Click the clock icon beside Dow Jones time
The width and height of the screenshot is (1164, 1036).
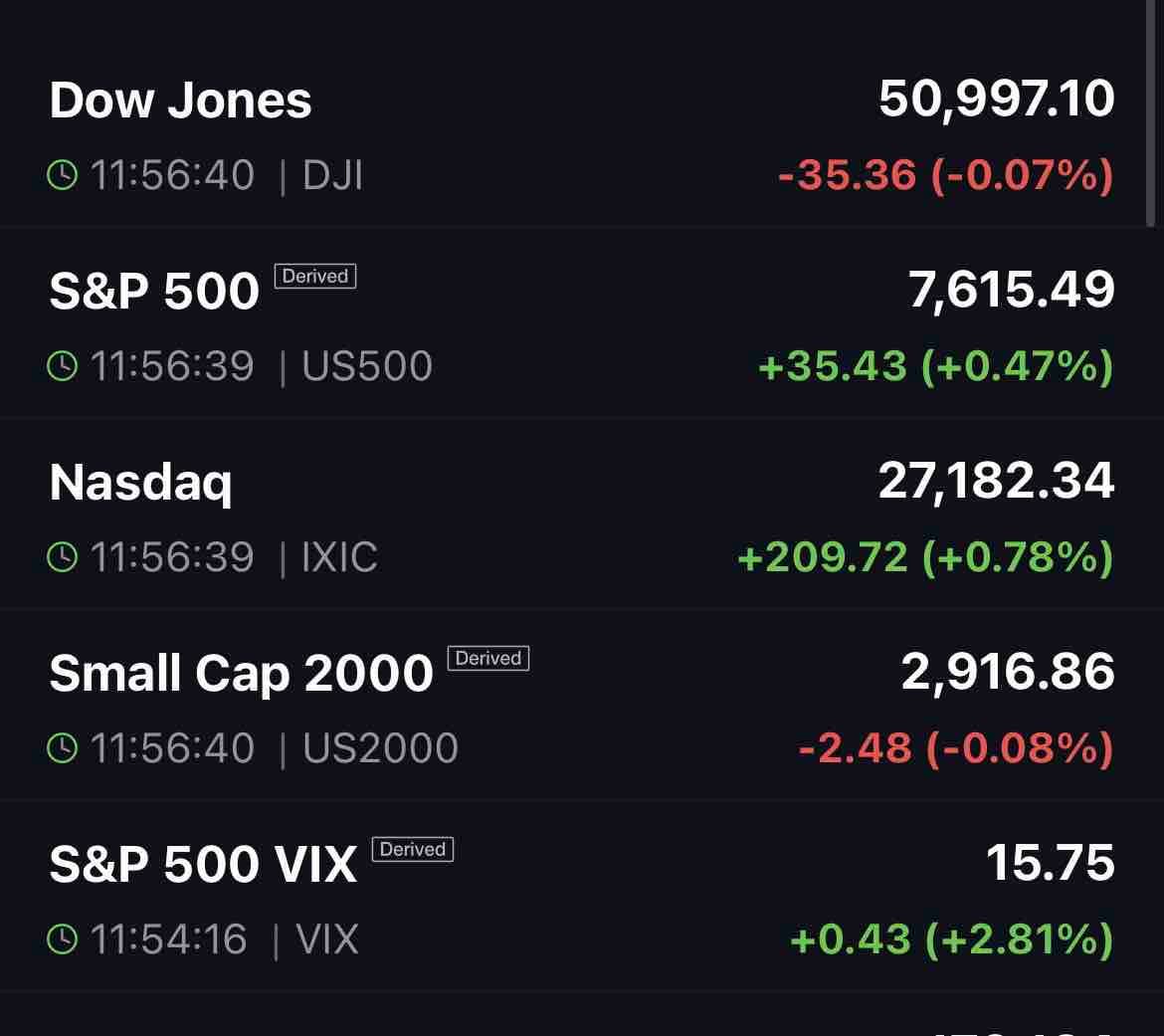tap(63, 175)
